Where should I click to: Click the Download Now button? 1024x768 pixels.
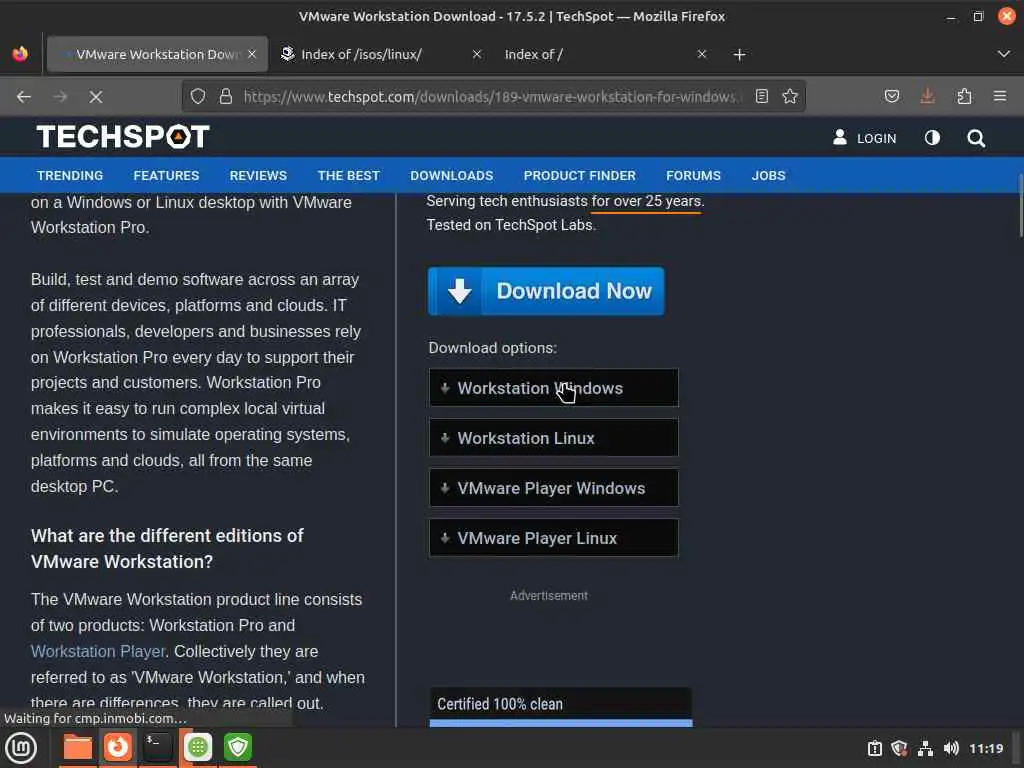[546, 291]
